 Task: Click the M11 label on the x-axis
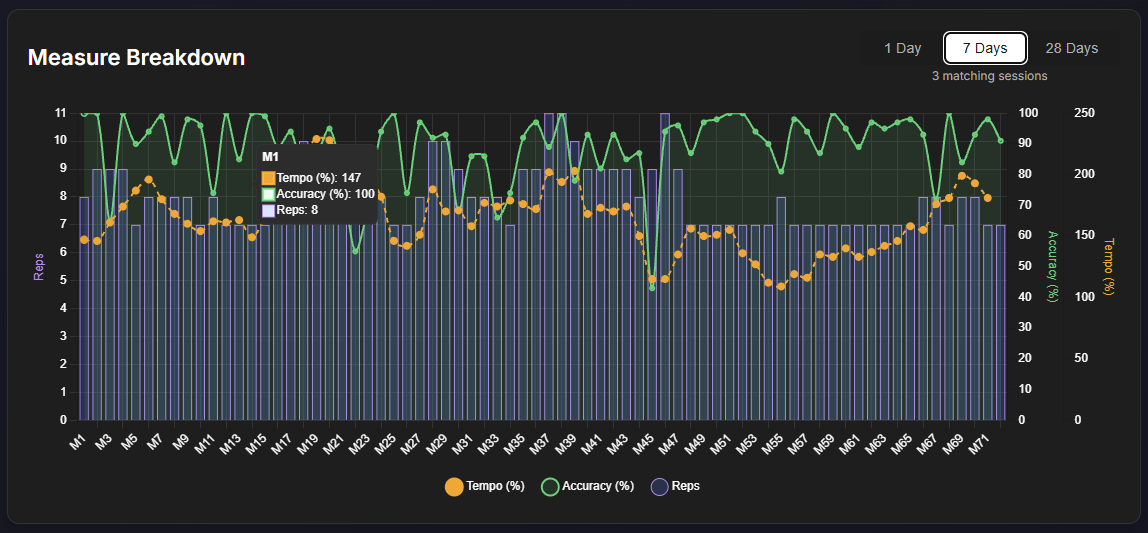click(x=203, y=442)
